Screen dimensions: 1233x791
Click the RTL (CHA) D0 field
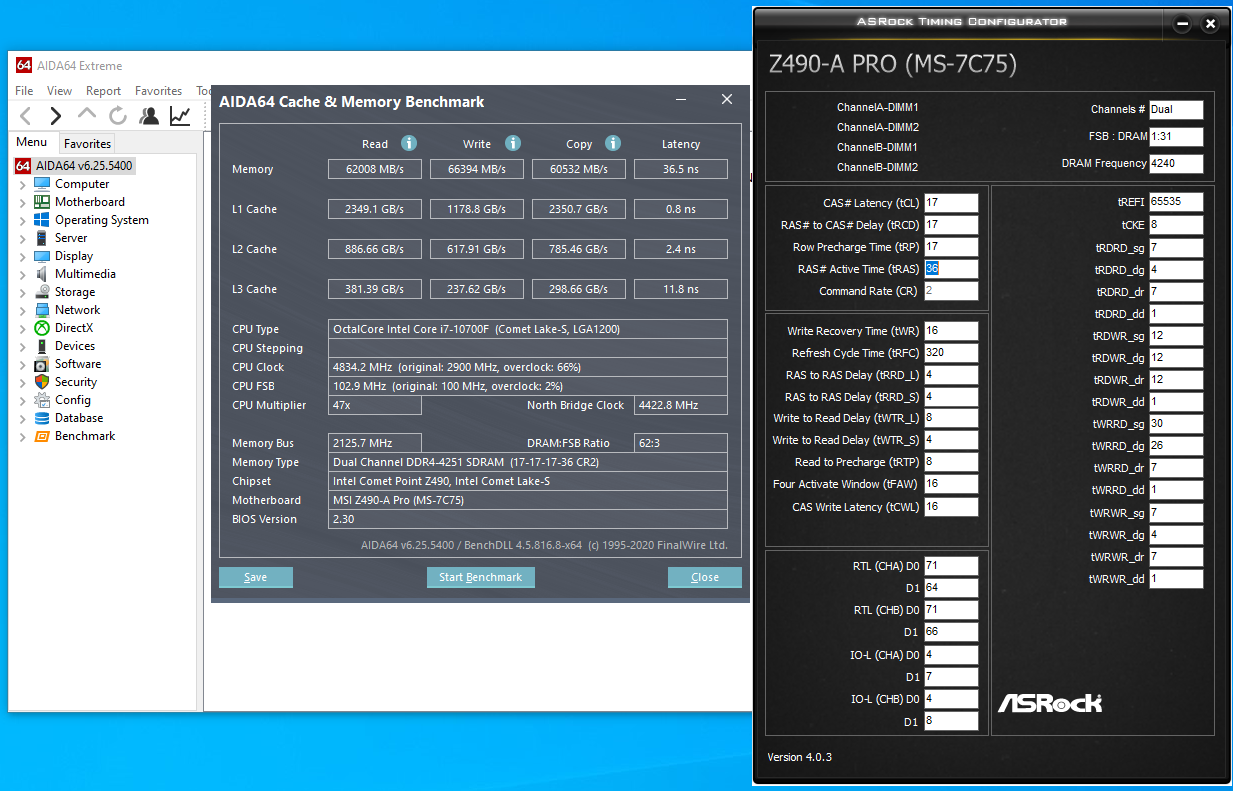point(951,566)
